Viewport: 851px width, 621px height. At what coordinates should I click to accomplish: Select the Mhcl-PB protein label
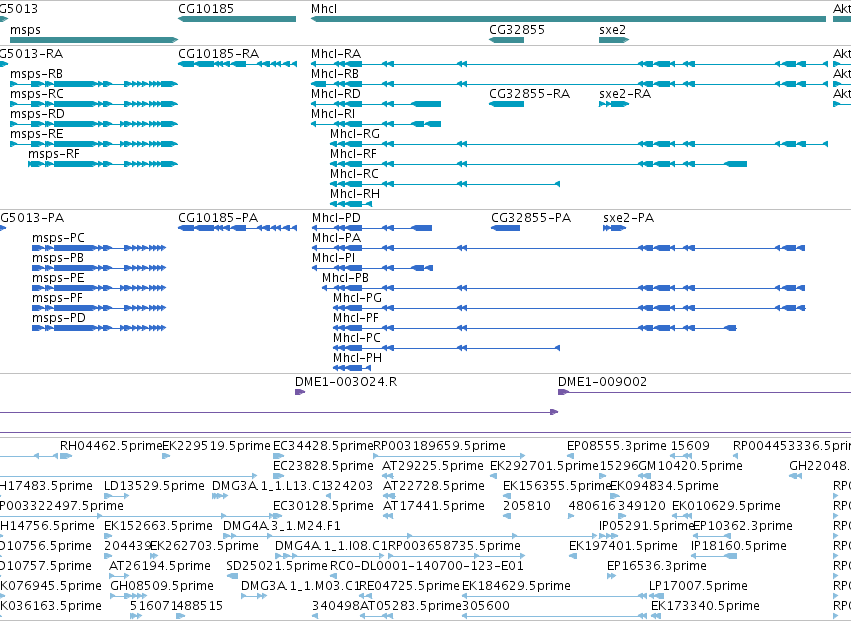point(345,278)
